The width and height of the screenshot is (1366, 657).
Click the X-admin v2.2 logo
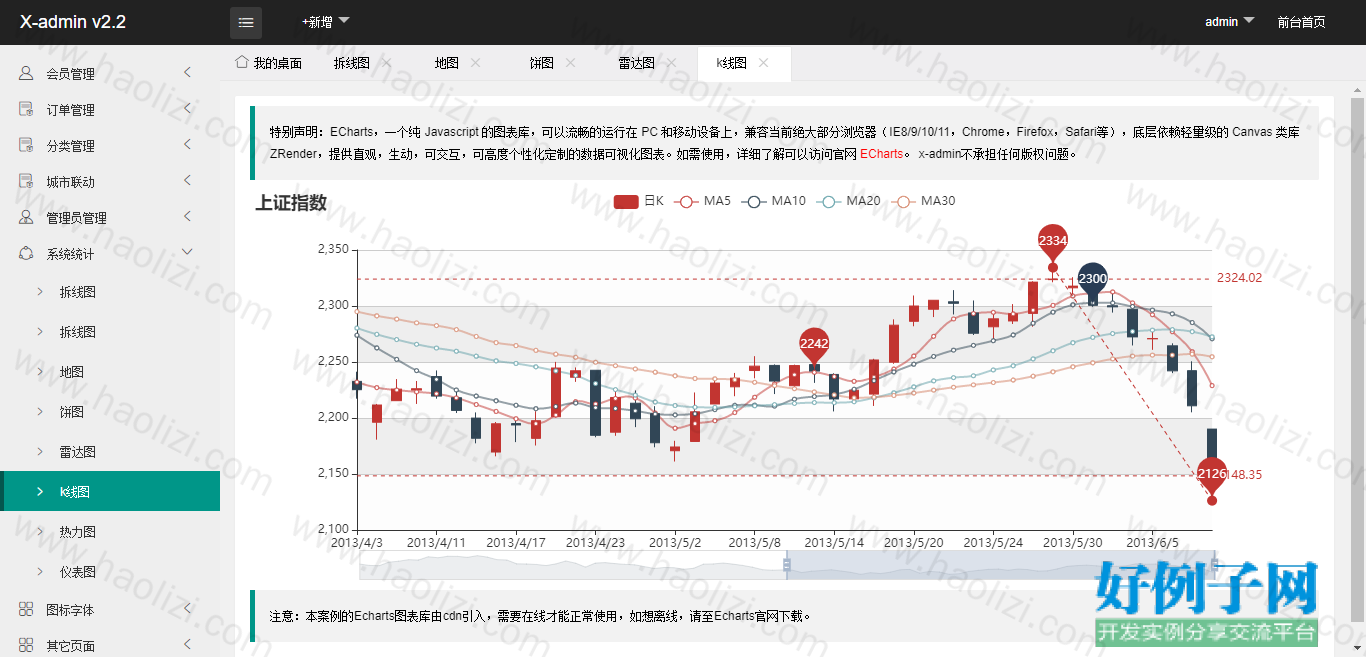pos(73,22)
